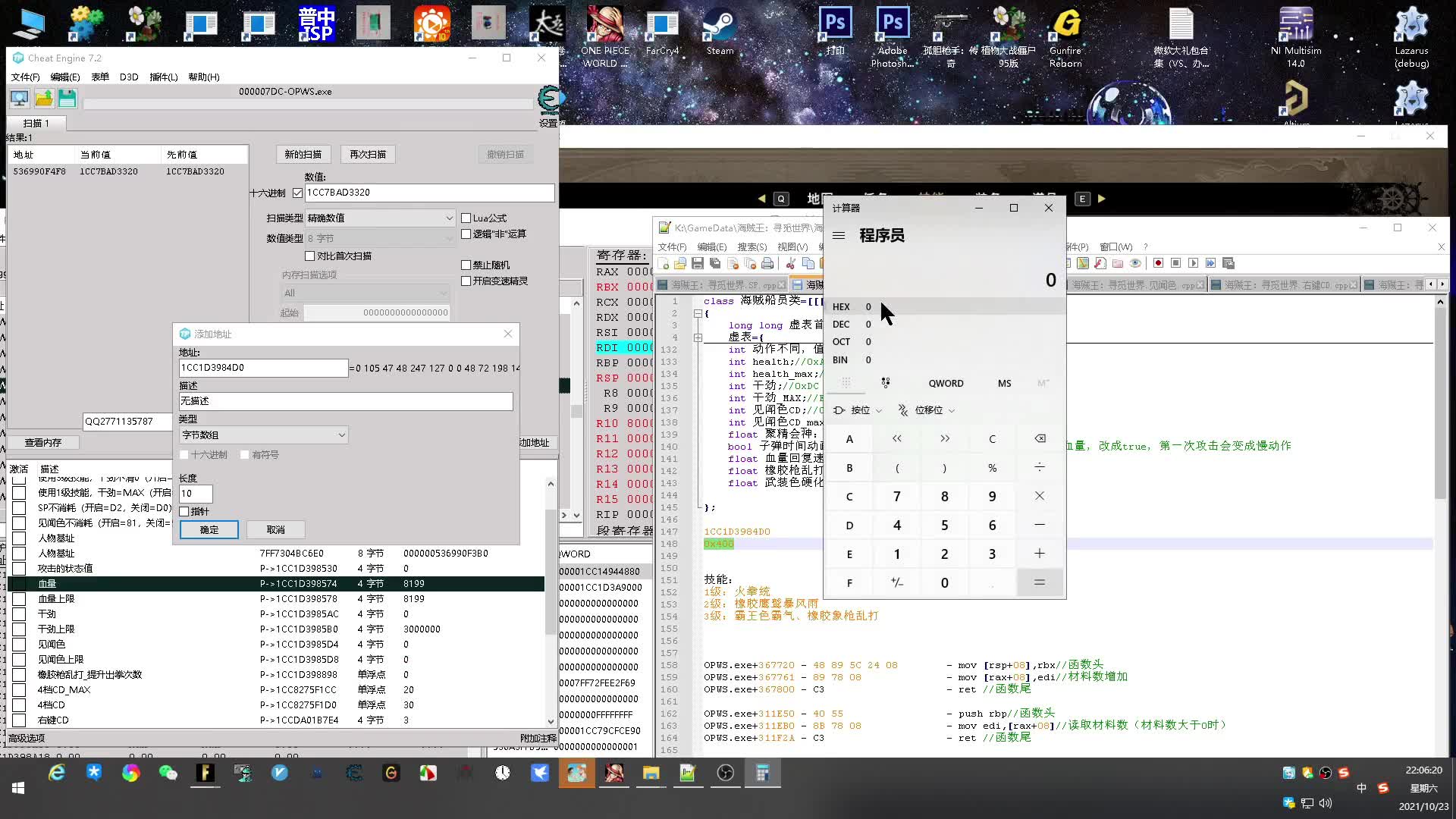The image size is (1456, 819).
Task: Click the open process monitor icon
Action: (19, 98)
